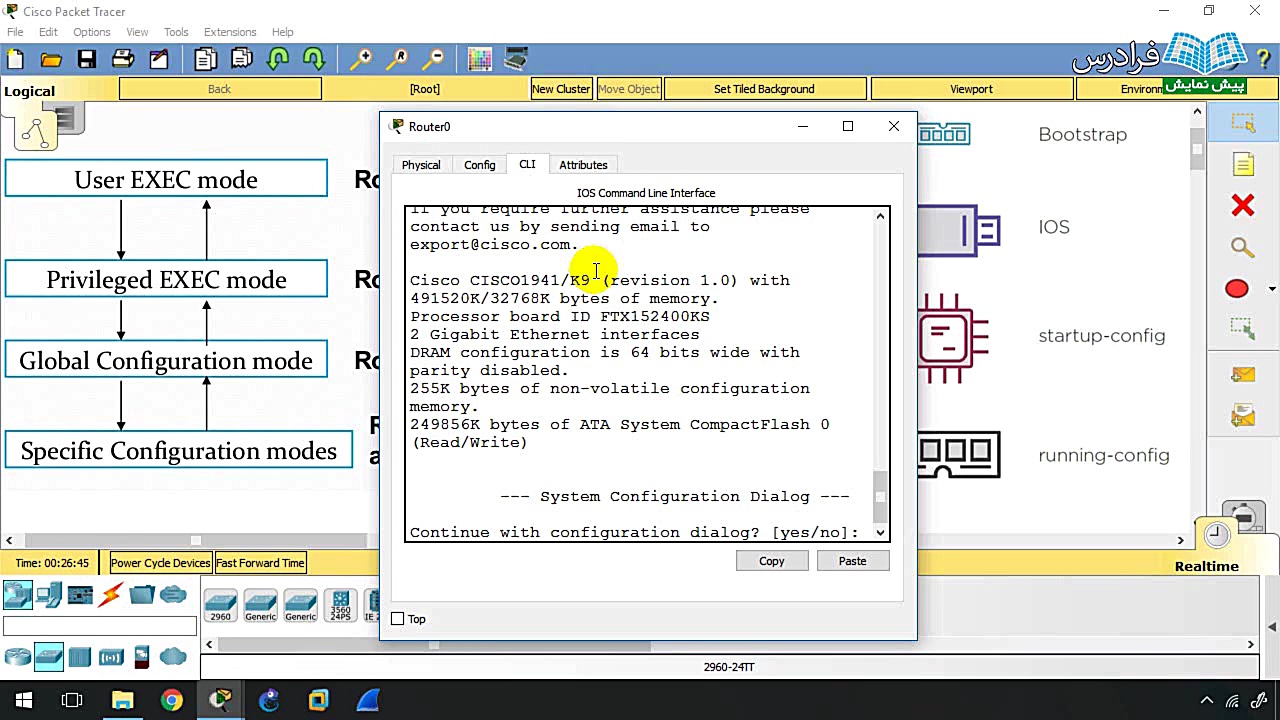Pick the 3560 24PS switch device
This screenshot has width=1280, height=720.
click(x=341, y=605)
